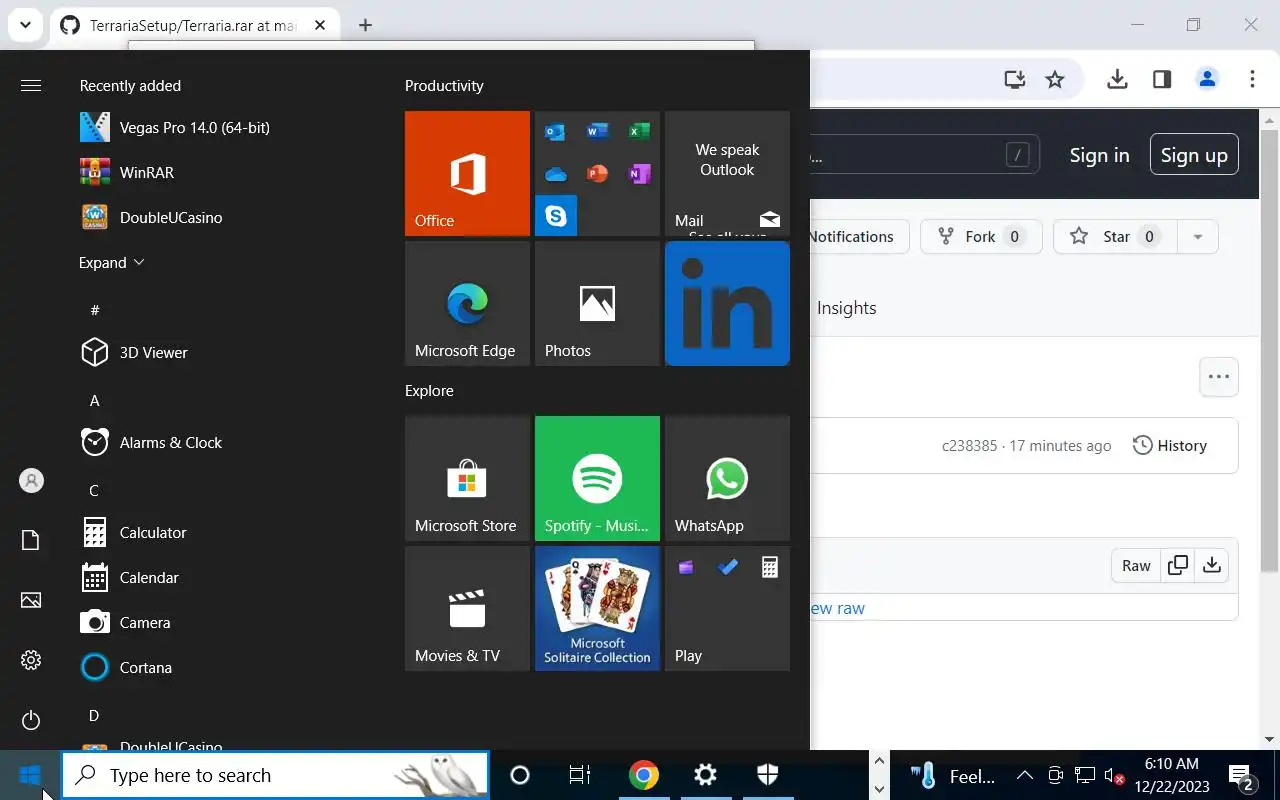Open the Mail tile
This screenshot has height=800, width=1280.
point(727,173)
